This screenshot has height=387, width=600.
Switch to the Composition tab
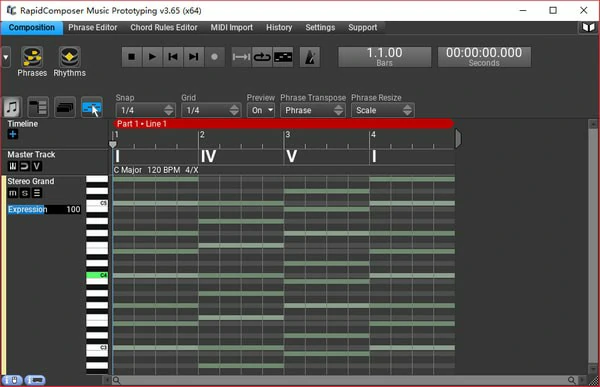(32, 28)
